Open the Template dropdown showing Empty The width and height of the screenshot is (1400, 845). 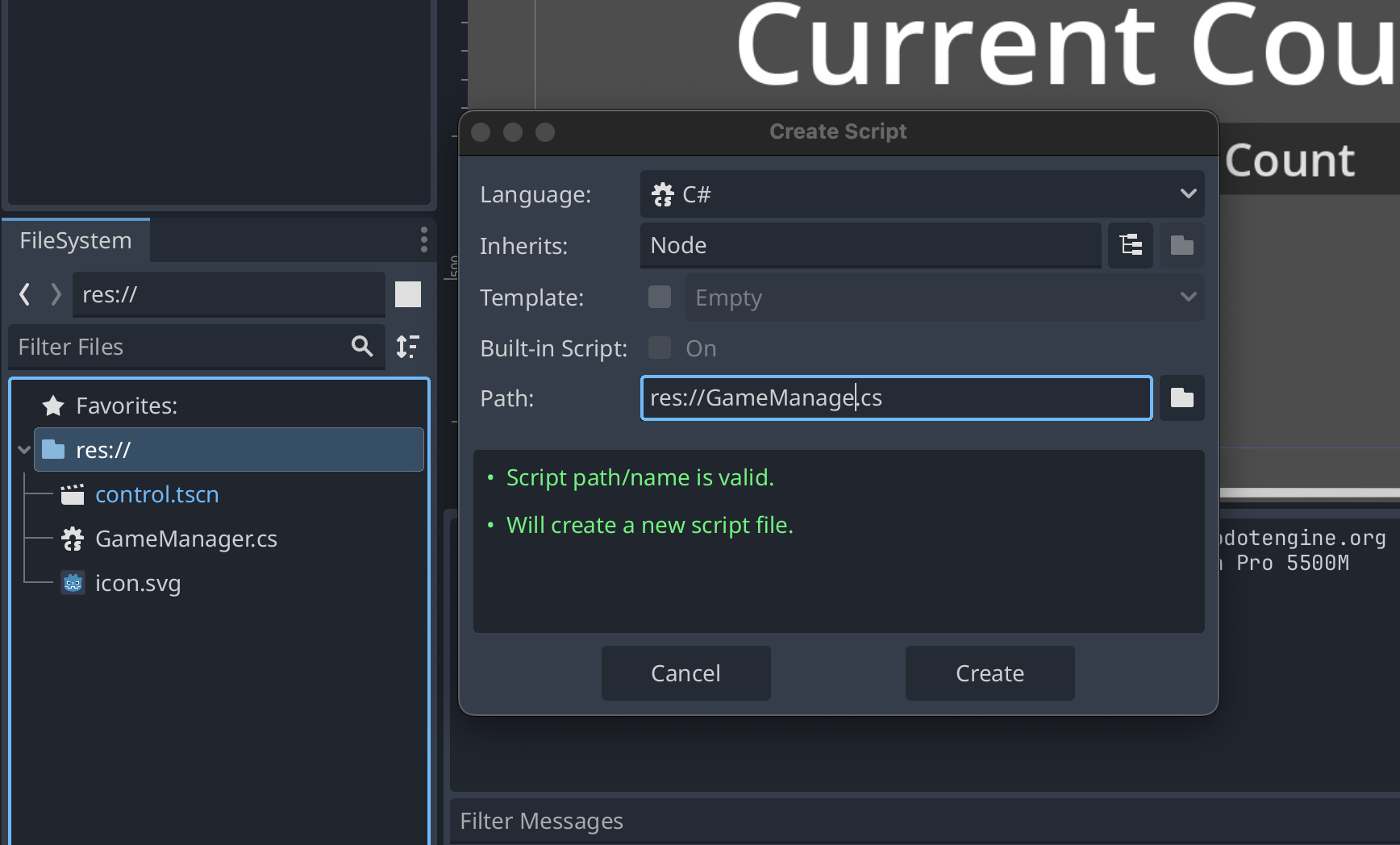pyautogui.click(x=944, y=298)
